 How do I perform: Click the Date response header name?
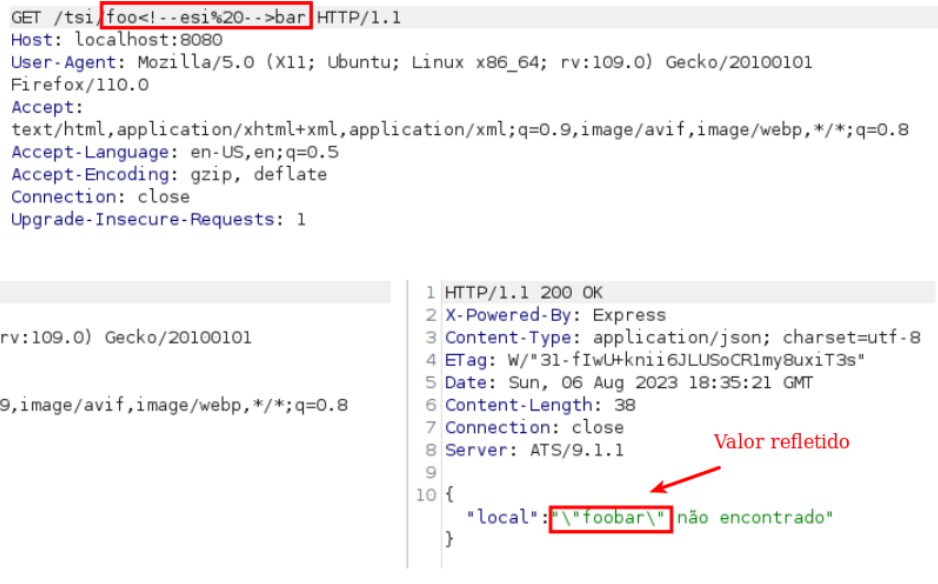(466, 382)
